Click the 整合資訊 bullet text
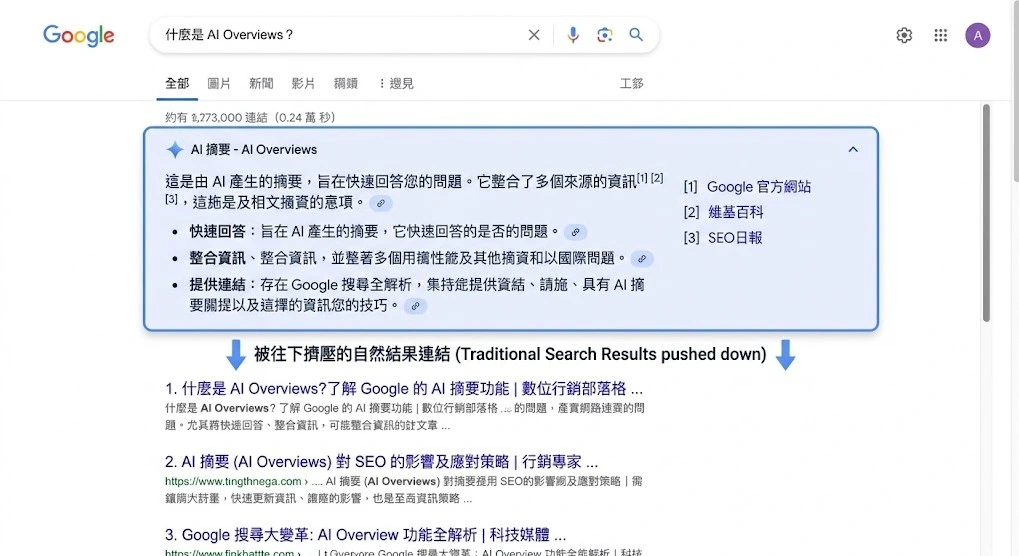Screen dimensions: 1019x556 (x=407, y=258)
